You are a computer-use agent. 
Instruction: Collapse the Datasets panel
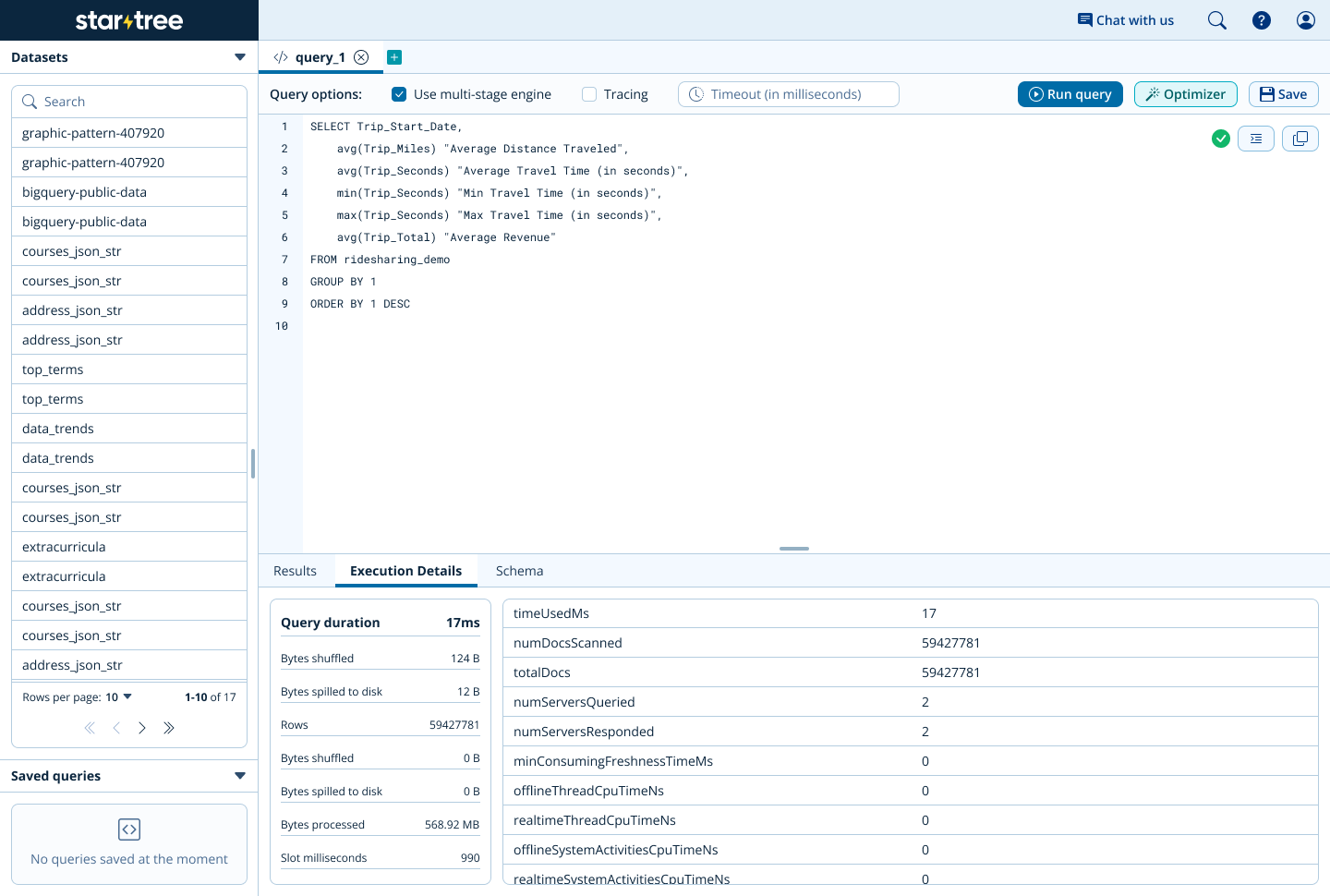(x=240, y=57)
